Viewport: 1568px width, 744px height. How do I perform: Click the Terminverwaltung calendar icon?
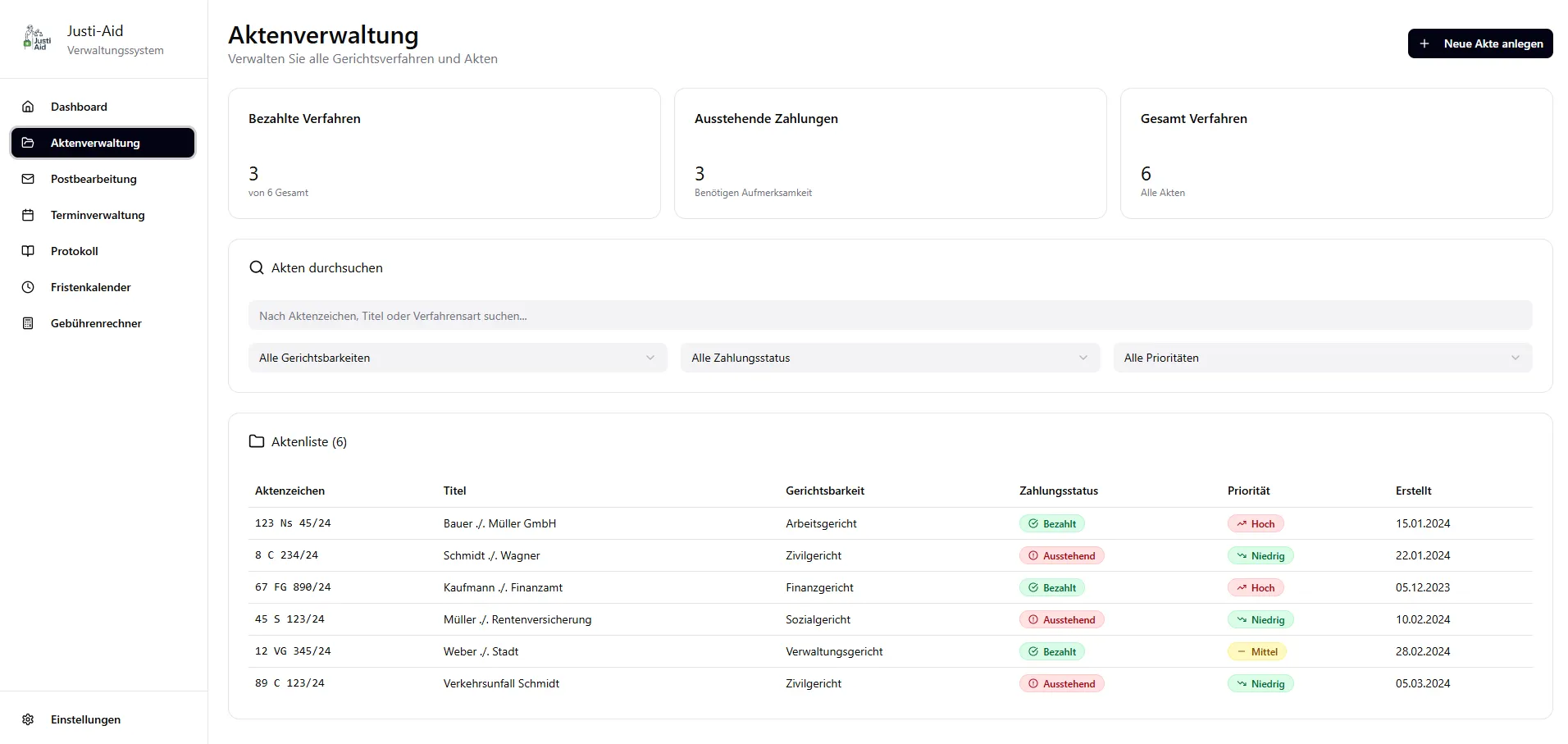coord(28,215)
